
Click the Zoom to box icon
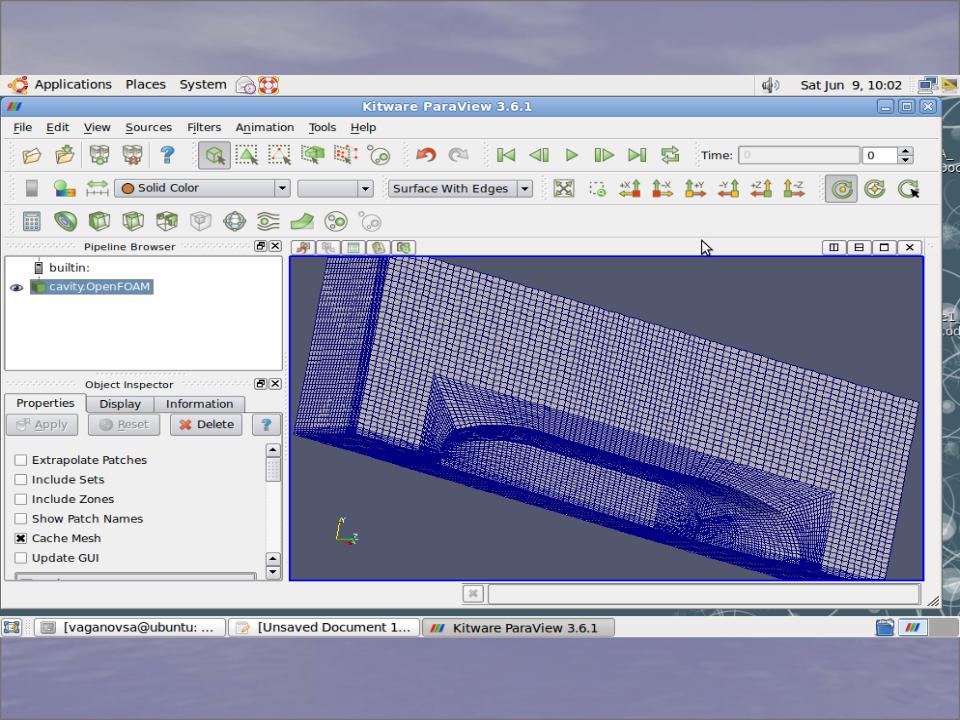point(597,189)
